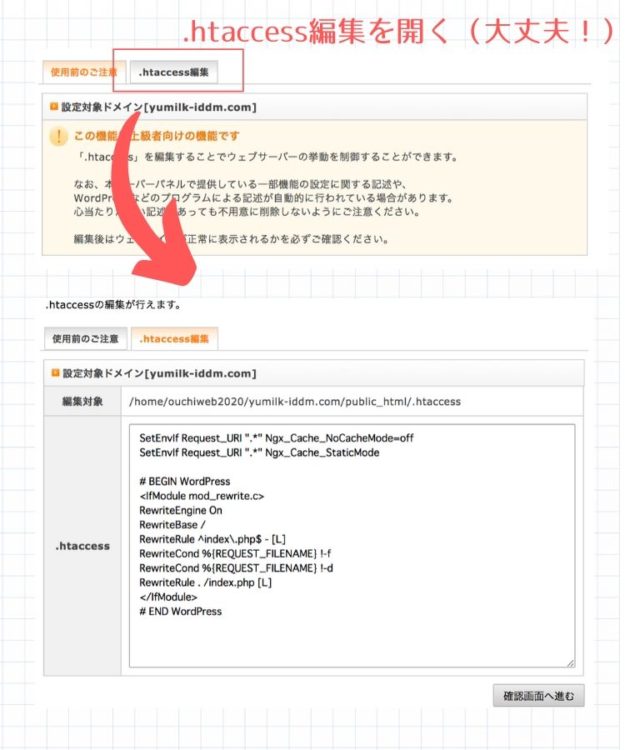This screenshot has height=750, width=625.
Task: Click the line 'RewriteRule ^index\.php$ - [L]'
Action: pos(212,539)
